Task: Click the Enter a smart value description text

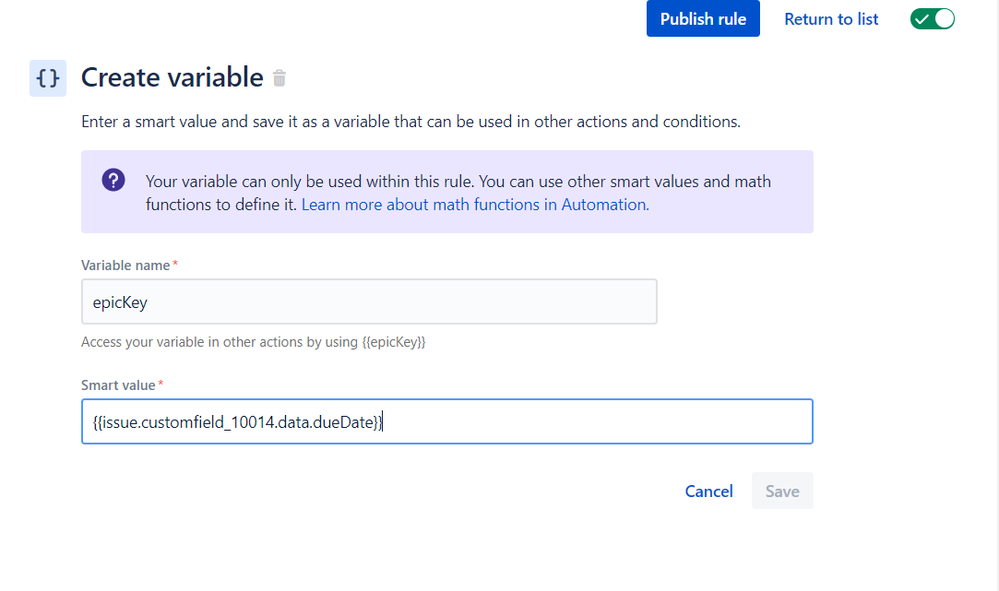Action: [410, 122]
